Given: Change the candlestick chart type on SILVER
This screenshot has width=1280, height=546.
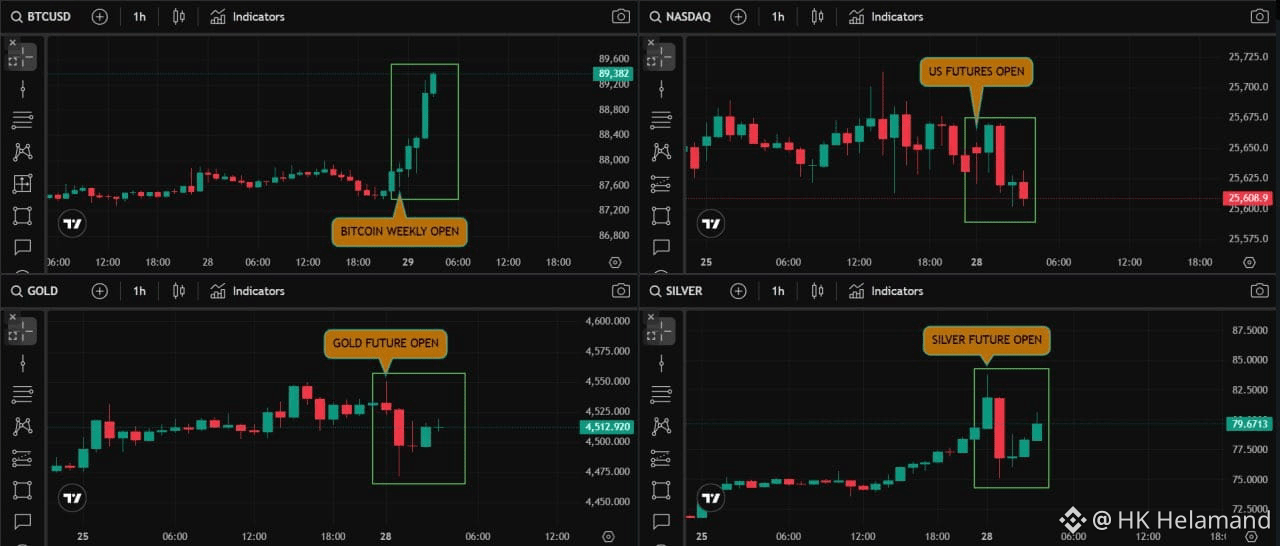Looking at the screenshot, I should tap(817, 291).
